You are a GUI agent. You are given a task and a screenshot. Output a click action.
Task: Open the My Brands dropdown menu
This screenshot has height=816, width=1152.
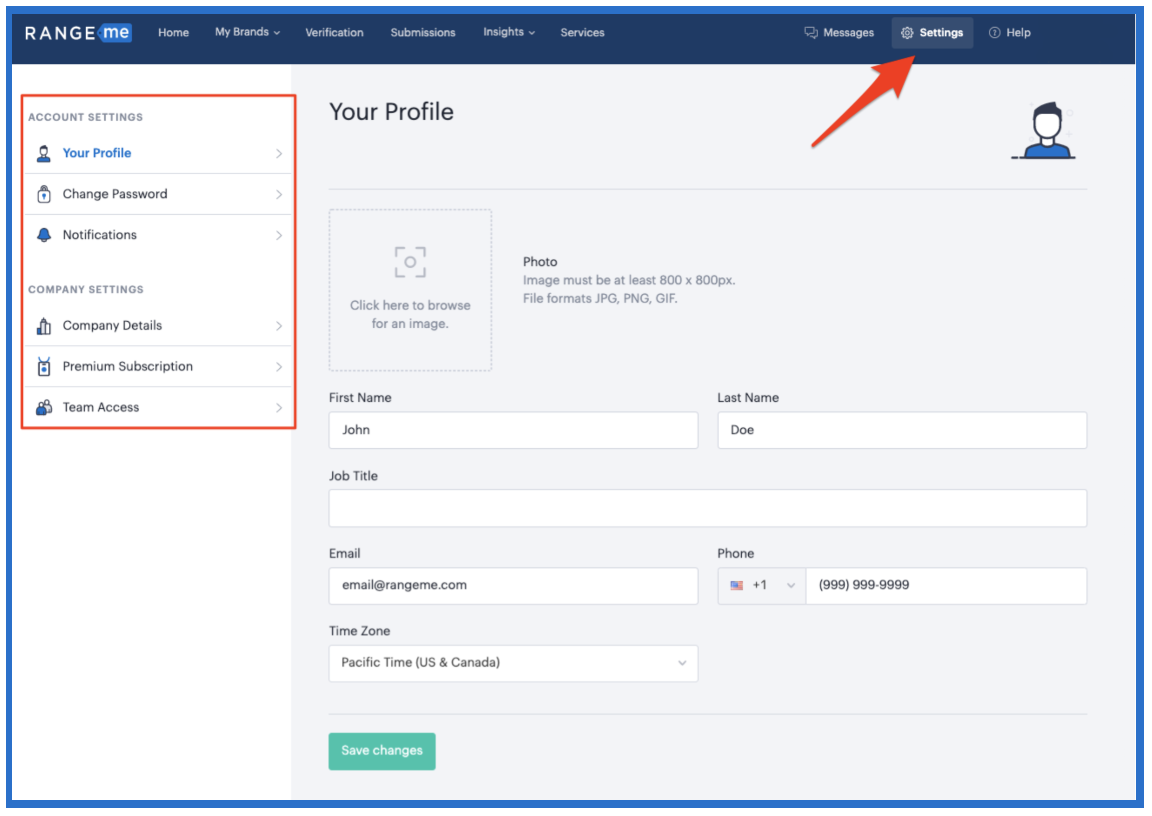pos(247,32)
